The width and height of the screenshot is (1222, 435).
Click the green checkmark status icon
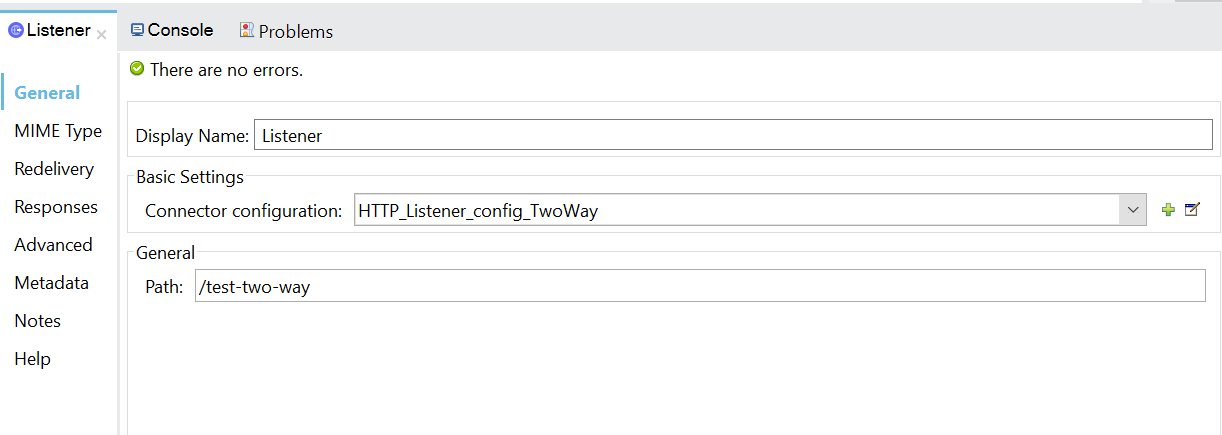point(137,69)
